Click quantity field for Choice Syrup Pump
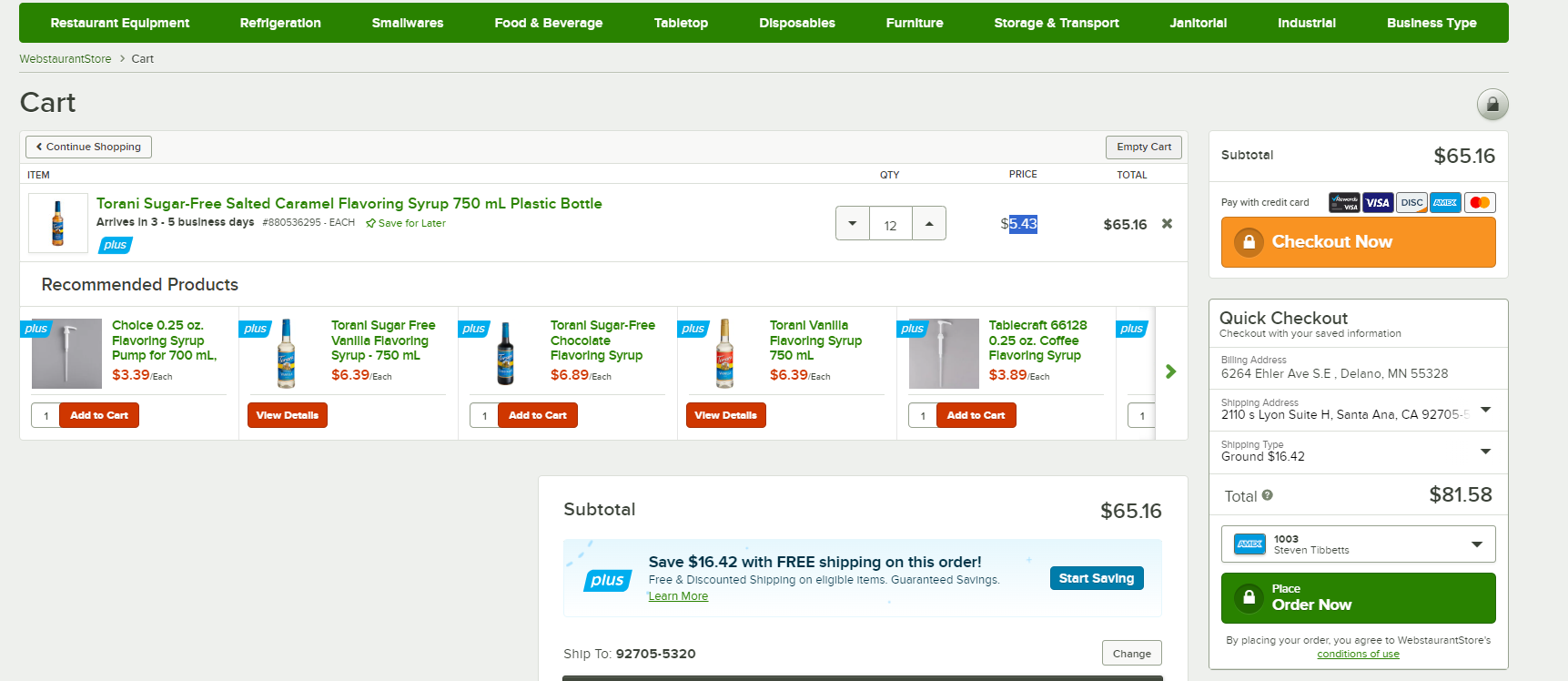1568x681 pixels. 46,415
